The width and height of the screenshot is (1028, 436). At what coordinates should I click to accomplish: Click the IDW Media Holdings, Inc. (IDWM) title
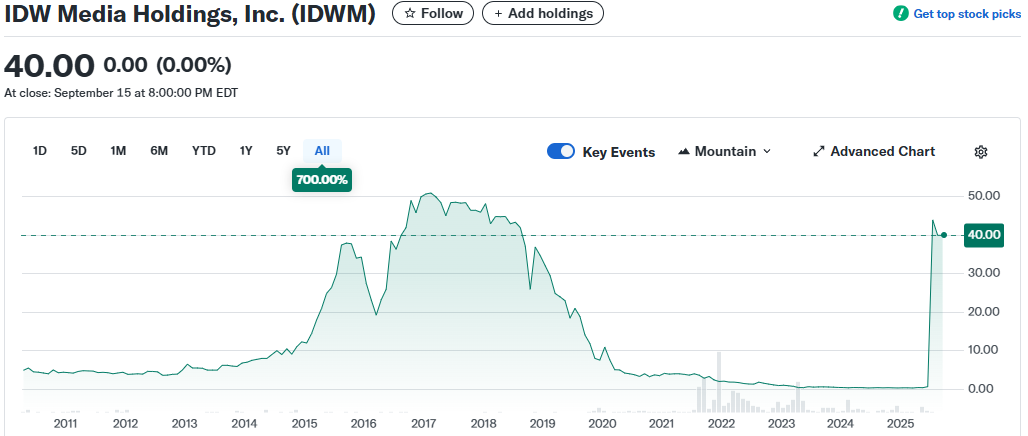(x=190, y=14)
